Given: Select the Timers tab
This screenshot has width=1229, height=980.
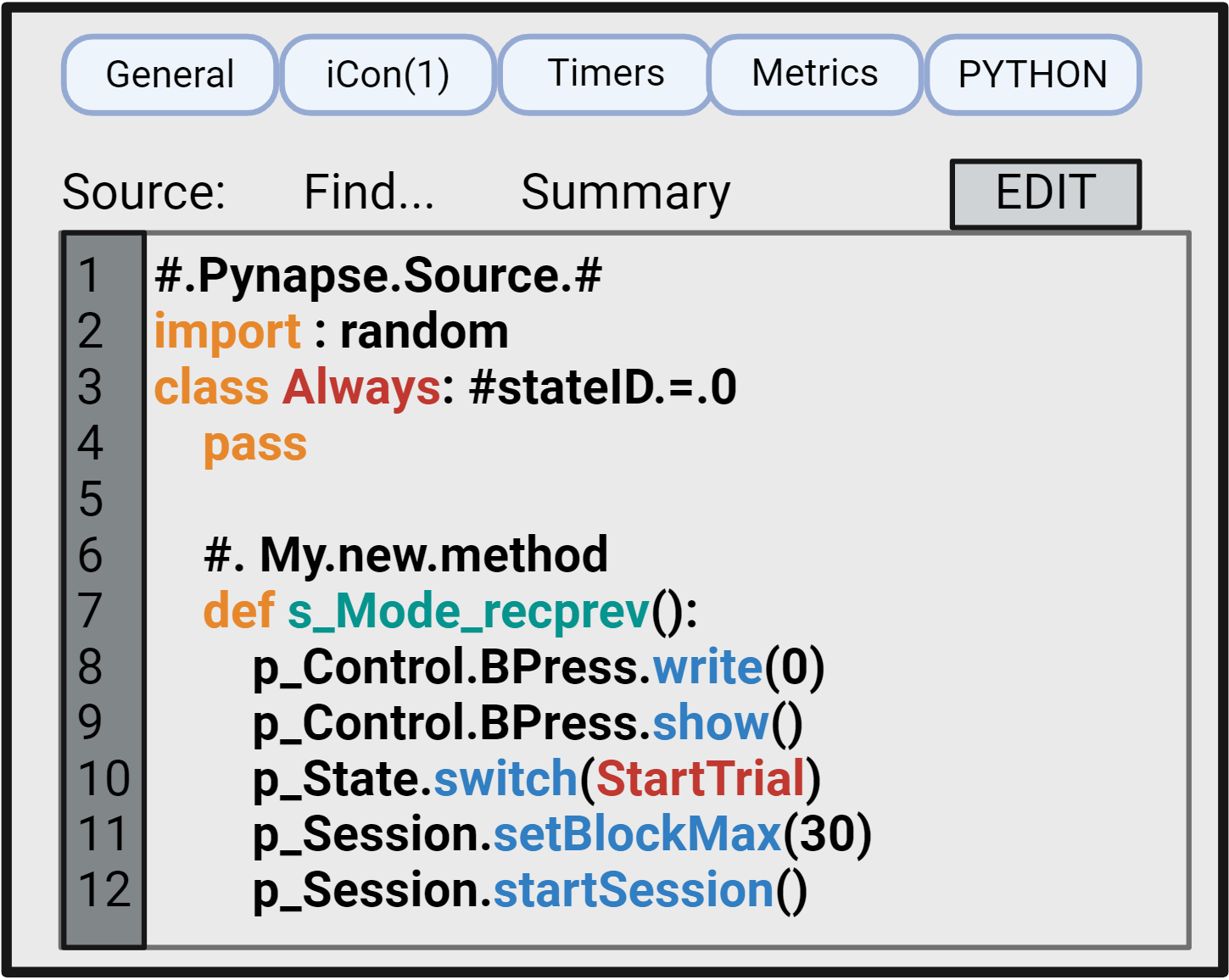Looking at the screenshot, I should pos(606,74).
